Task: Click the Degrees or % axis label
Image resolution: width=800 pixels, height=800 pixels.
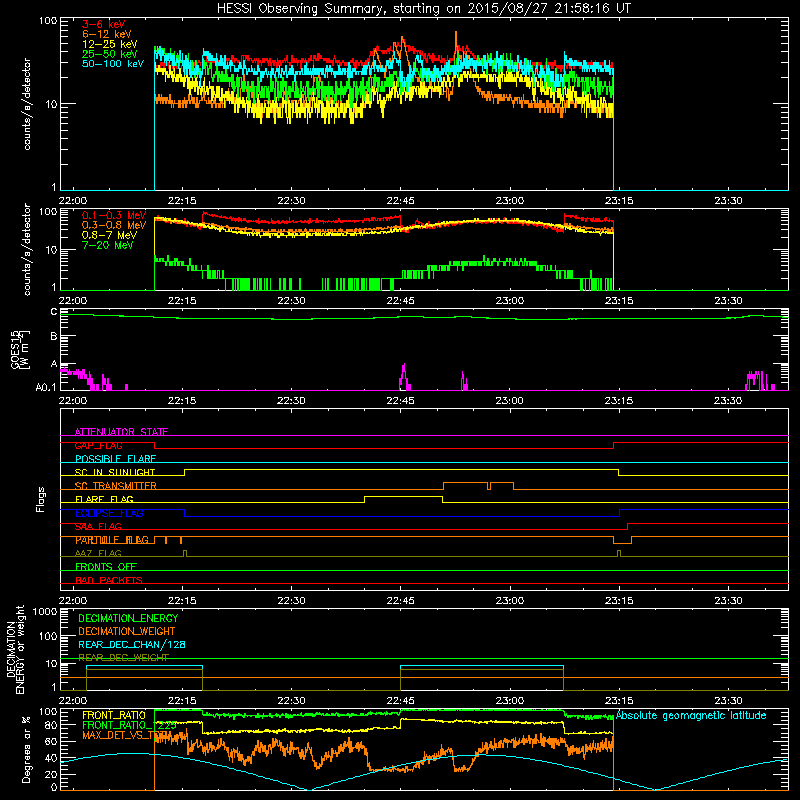Action: click(x=26, y=749)
